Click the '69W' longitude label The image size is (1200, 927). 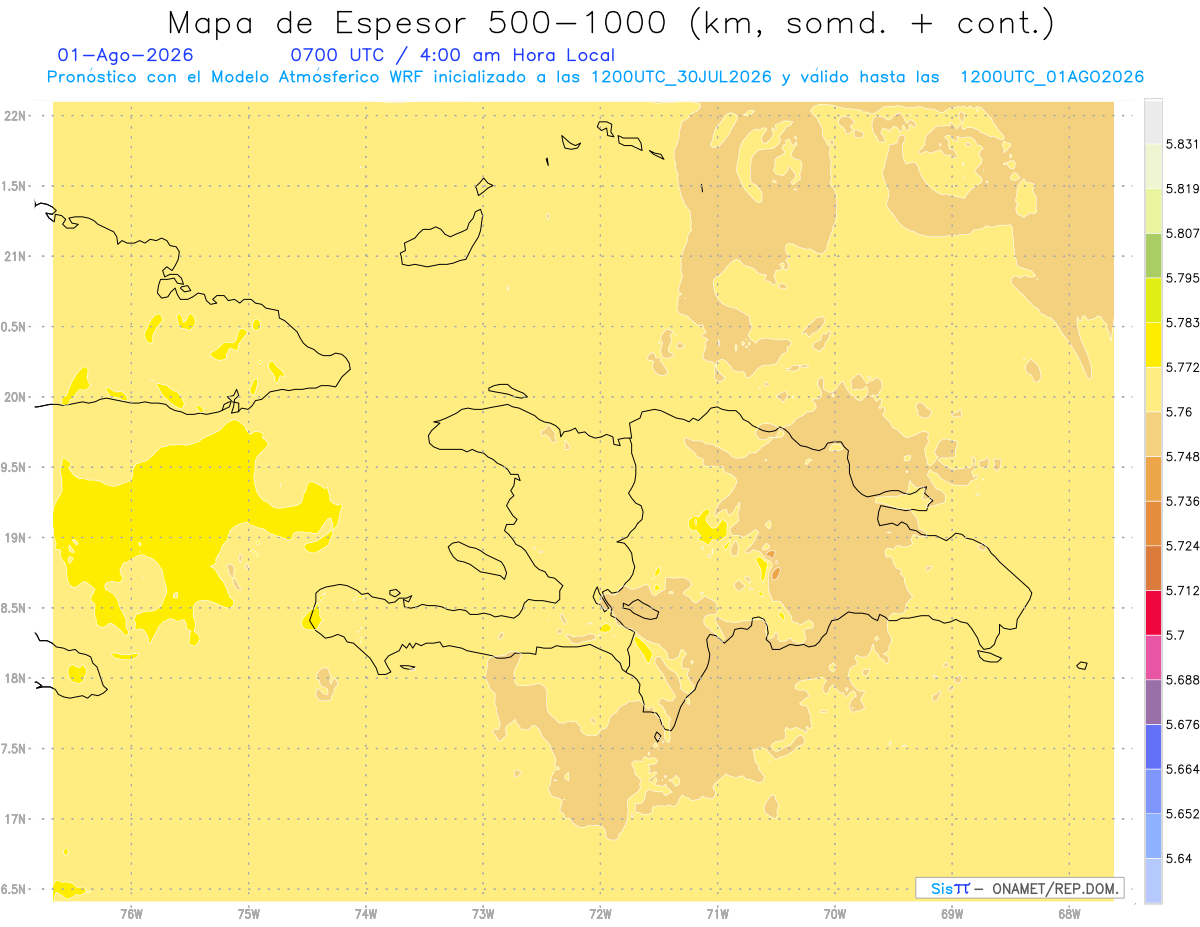[x=951, y=914]
